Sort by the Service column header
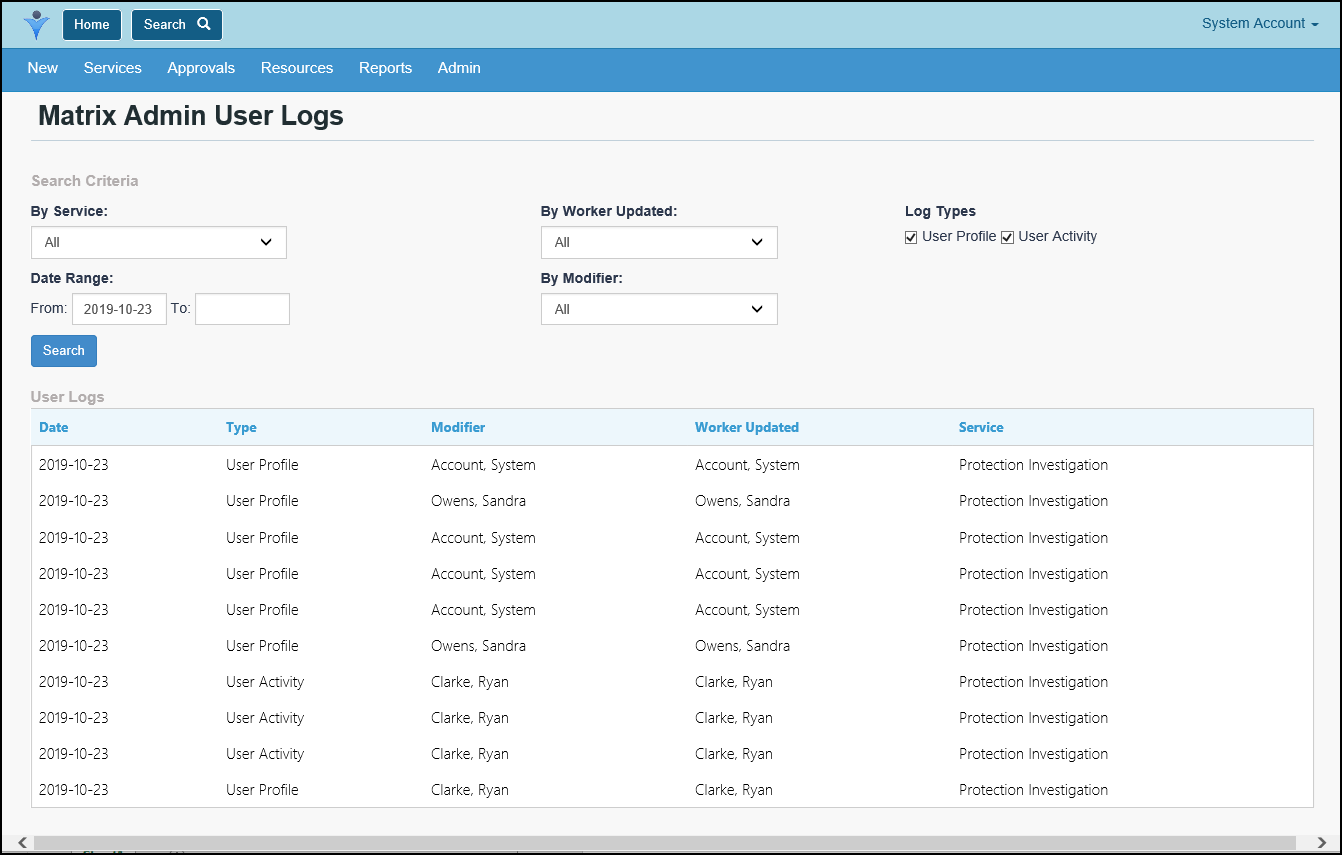Viewport: 1342px width, 855px height. point(981,427)
